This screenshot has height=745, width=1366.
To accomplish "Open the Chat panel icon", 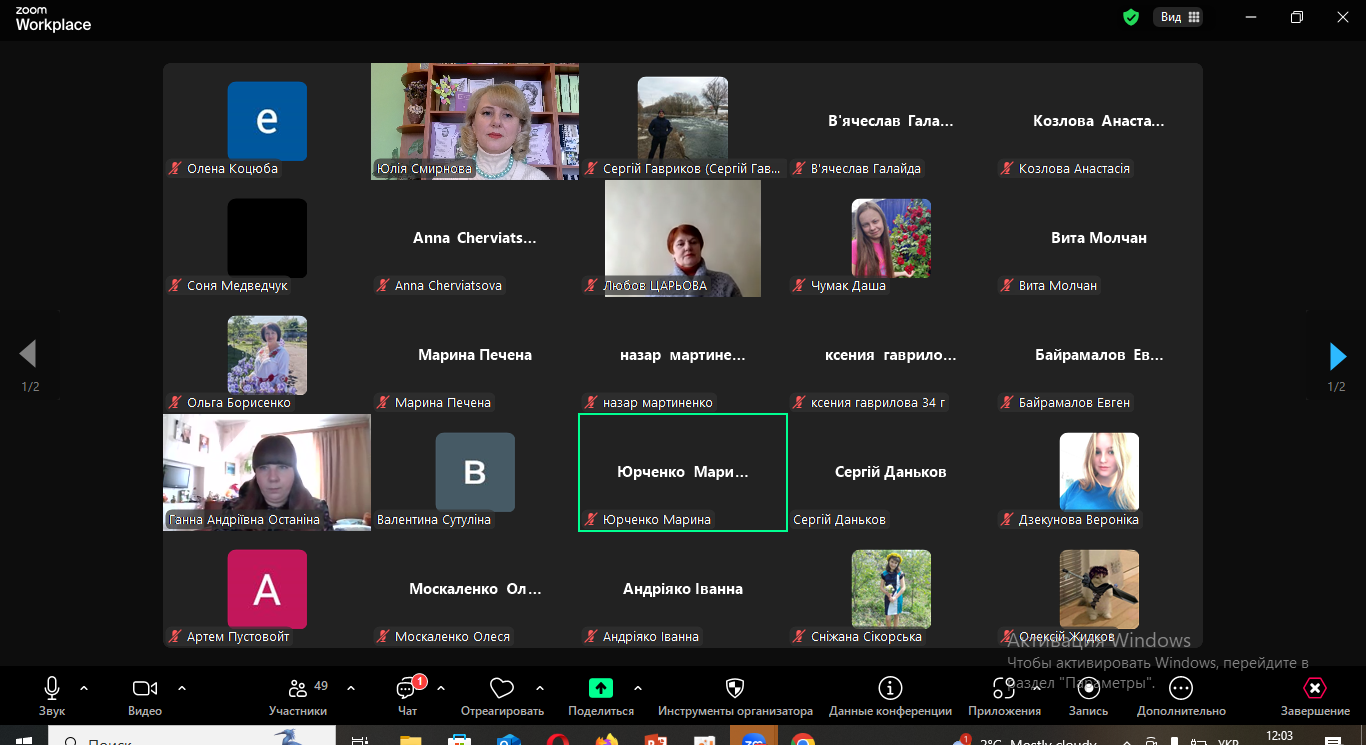I will point(407,689).
